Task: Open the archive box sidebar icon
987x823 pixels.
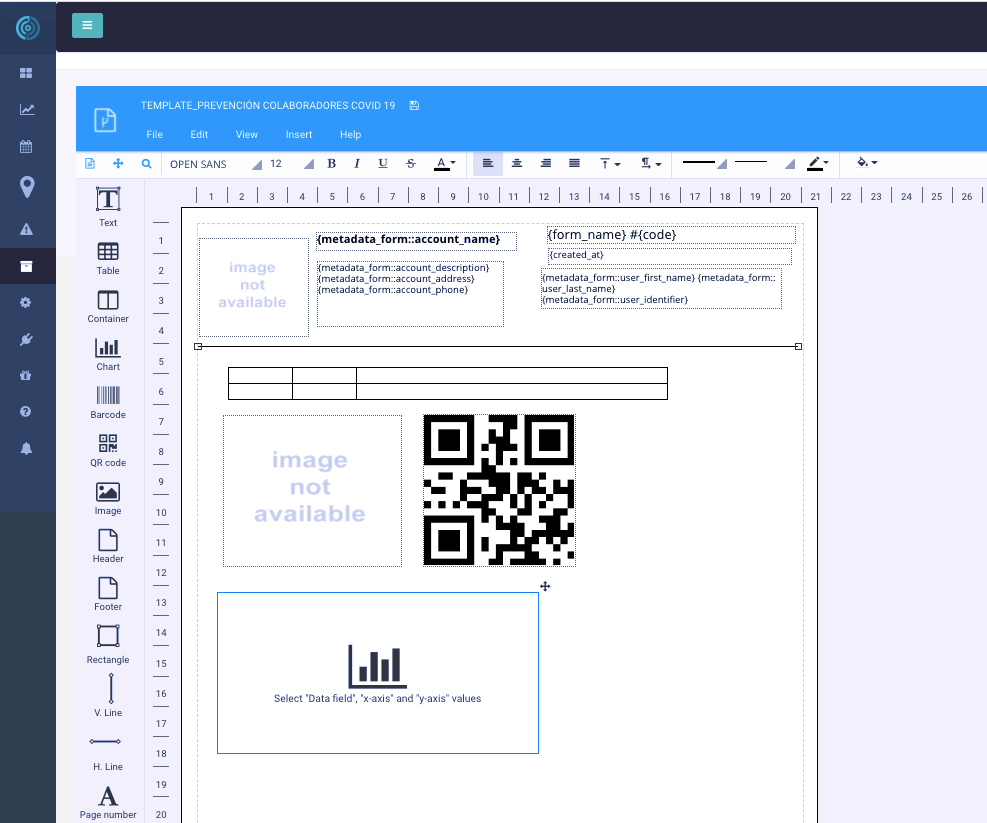Action: 26,266
